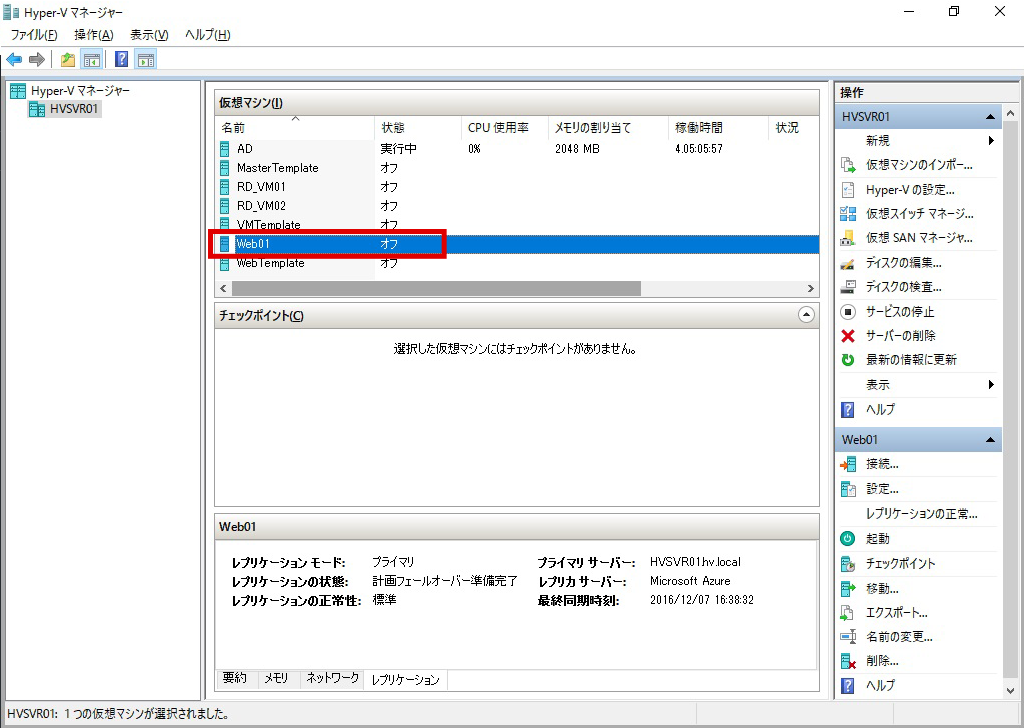Click 最新の情報に更新 refresh icon

tap(848, 360)
